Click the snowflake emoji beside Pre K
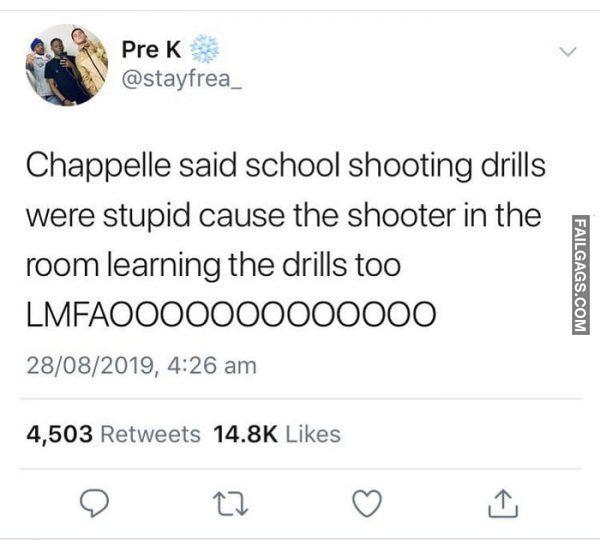The height and width of the screenshot is (540, 600). 205,49
